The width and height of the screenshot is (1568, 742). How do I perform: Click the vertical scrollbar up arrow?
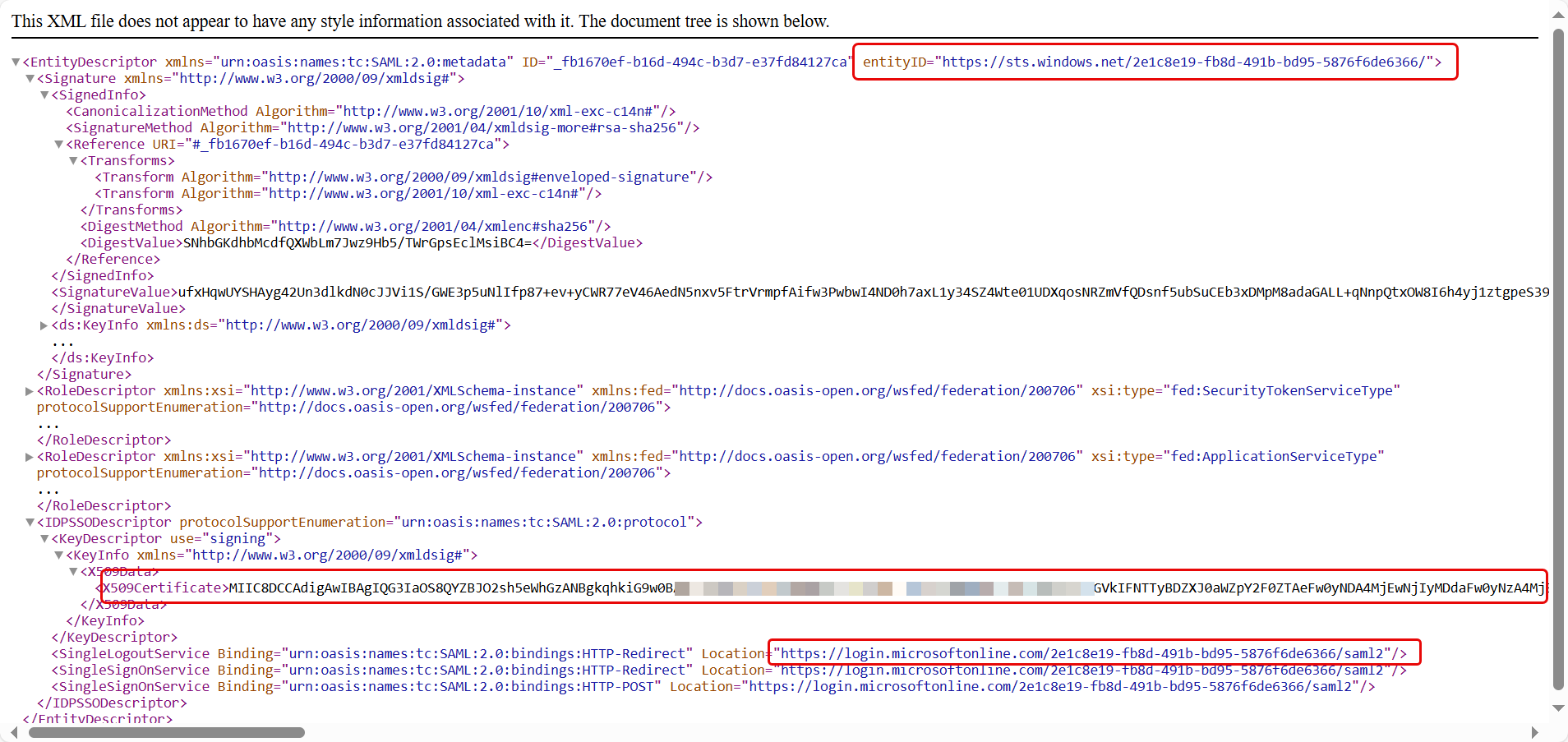click(x=1558, y=14)
